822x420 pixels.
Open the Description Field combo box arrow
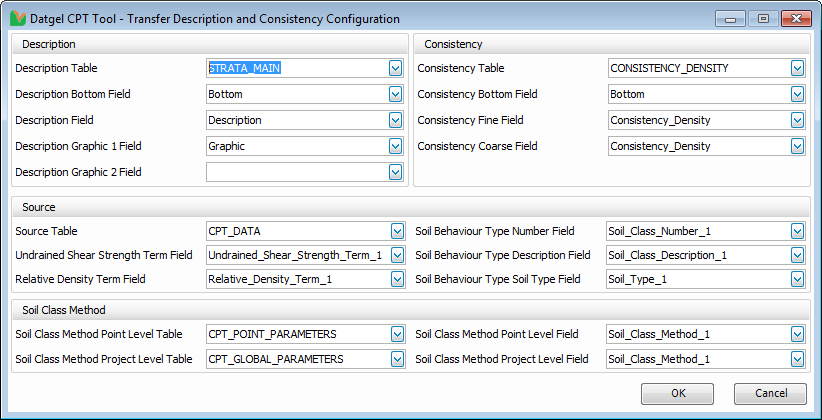pos(396,120)
